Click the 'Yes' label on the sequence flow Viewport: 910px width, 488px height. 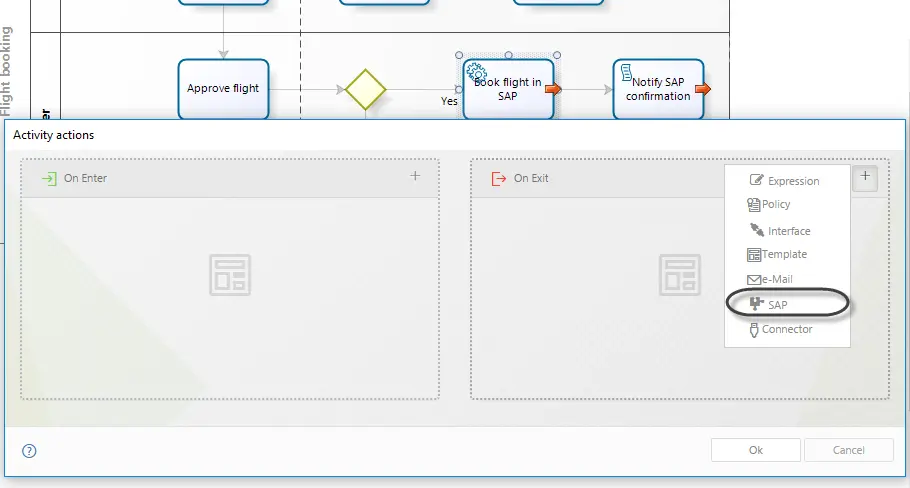[x=449, y=101]
